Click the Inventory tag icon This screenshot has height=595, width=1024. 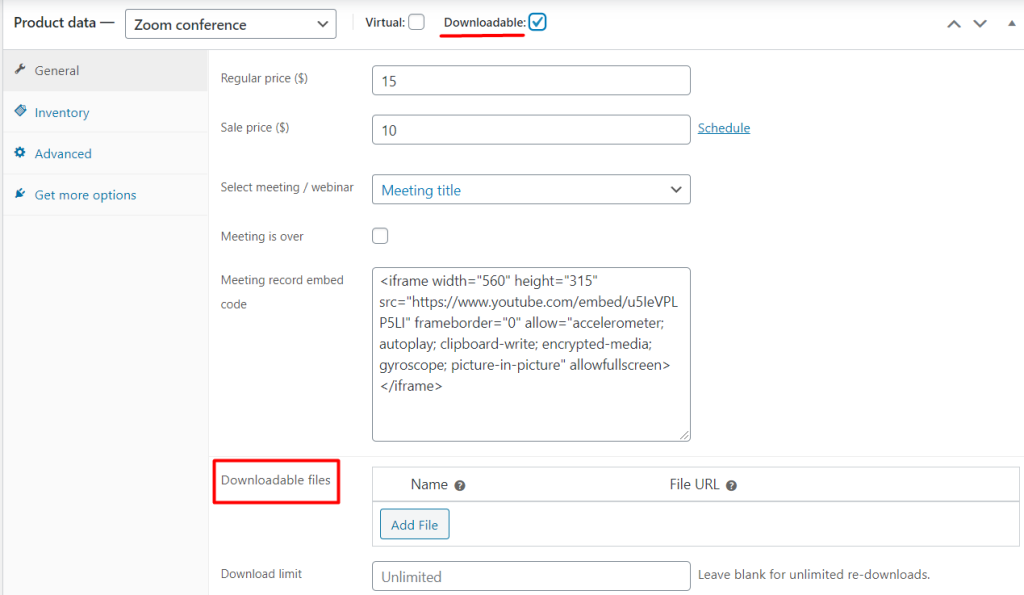pyautogui.click(x=22, y=112)
